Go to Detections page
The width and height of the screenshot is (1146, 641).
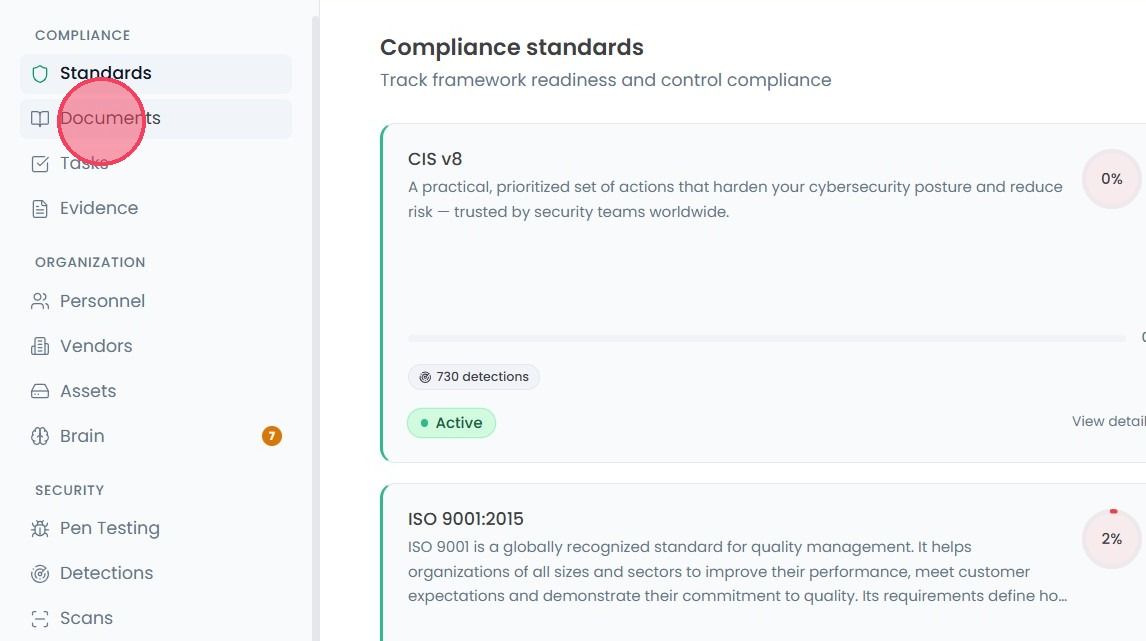156,573
